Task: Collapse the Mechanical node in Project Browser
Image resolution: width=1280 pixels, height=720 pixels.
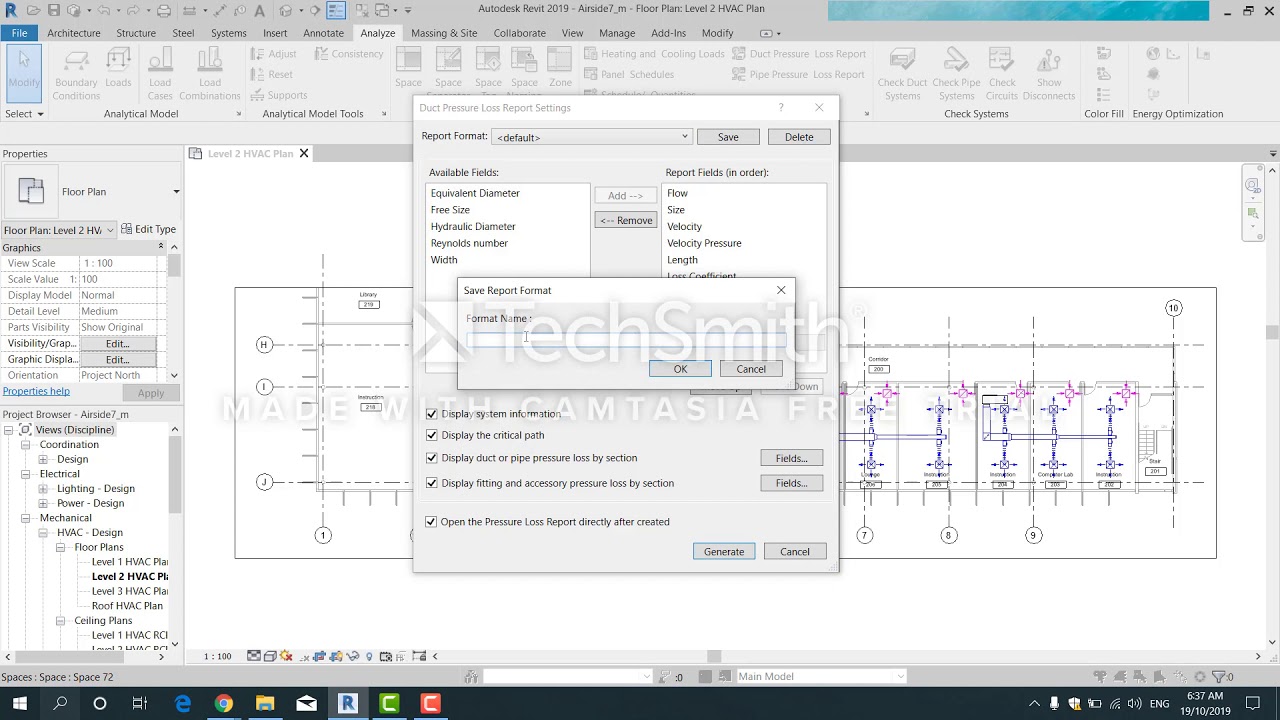Action: pos(25,518)
